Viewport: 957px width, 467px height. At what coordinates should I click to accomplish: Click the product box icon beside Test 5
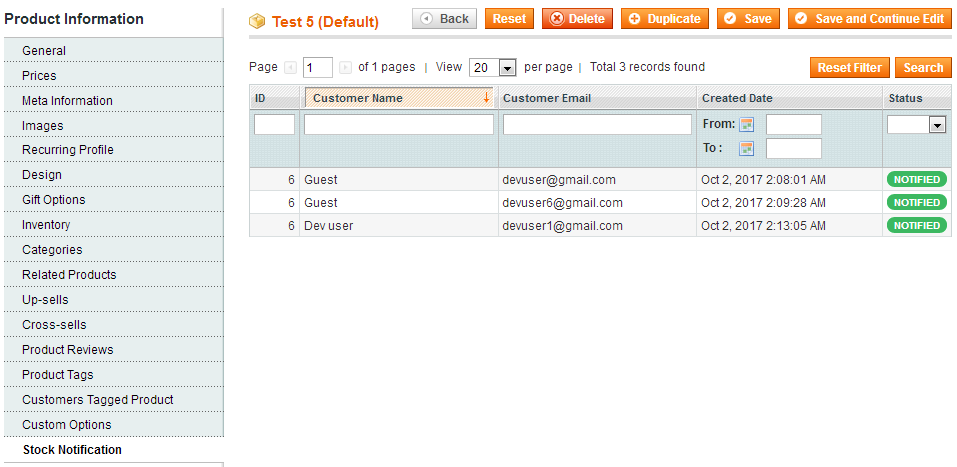tap(257, 21)
